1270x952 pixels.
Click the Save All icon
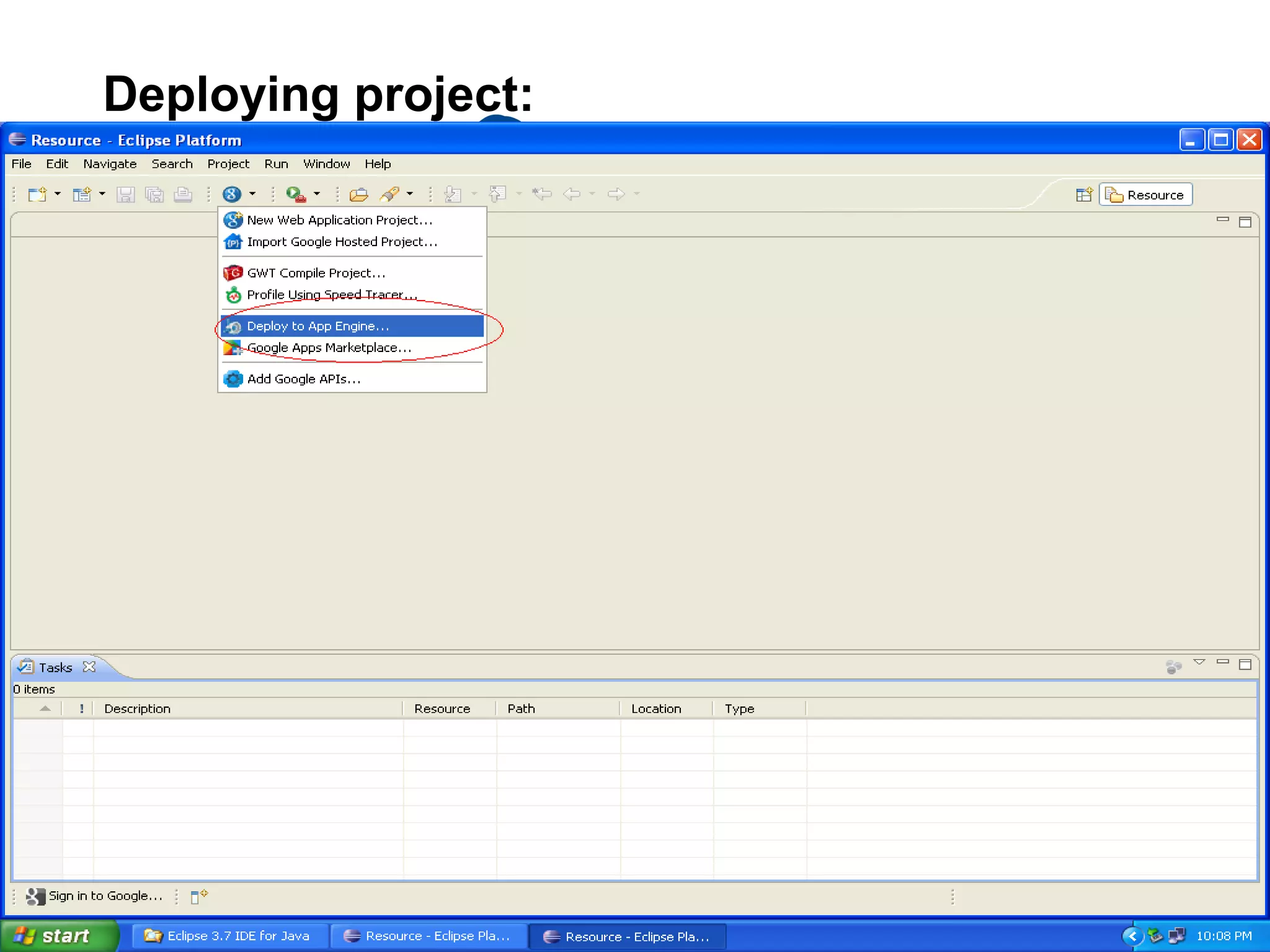pyautogui.click(x=154, y=195)
